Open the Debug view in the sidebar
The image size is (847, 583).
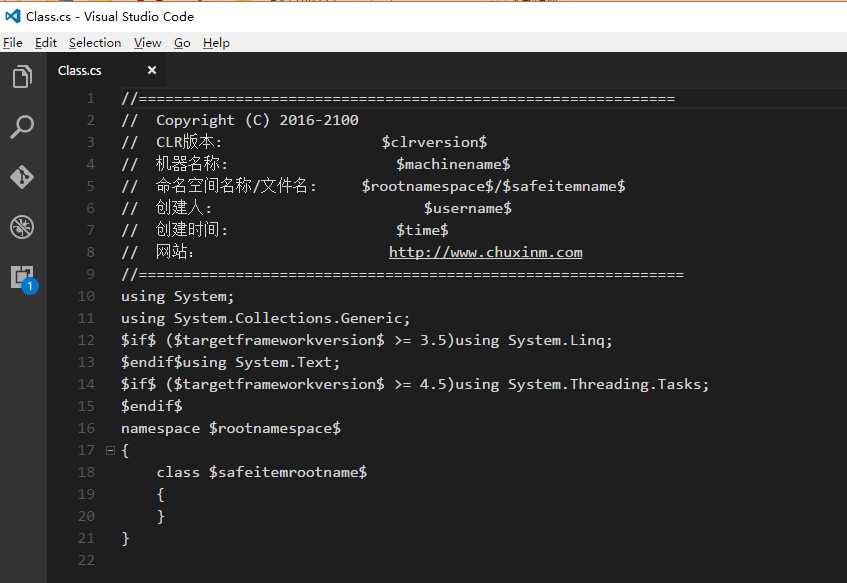point(22,227)
